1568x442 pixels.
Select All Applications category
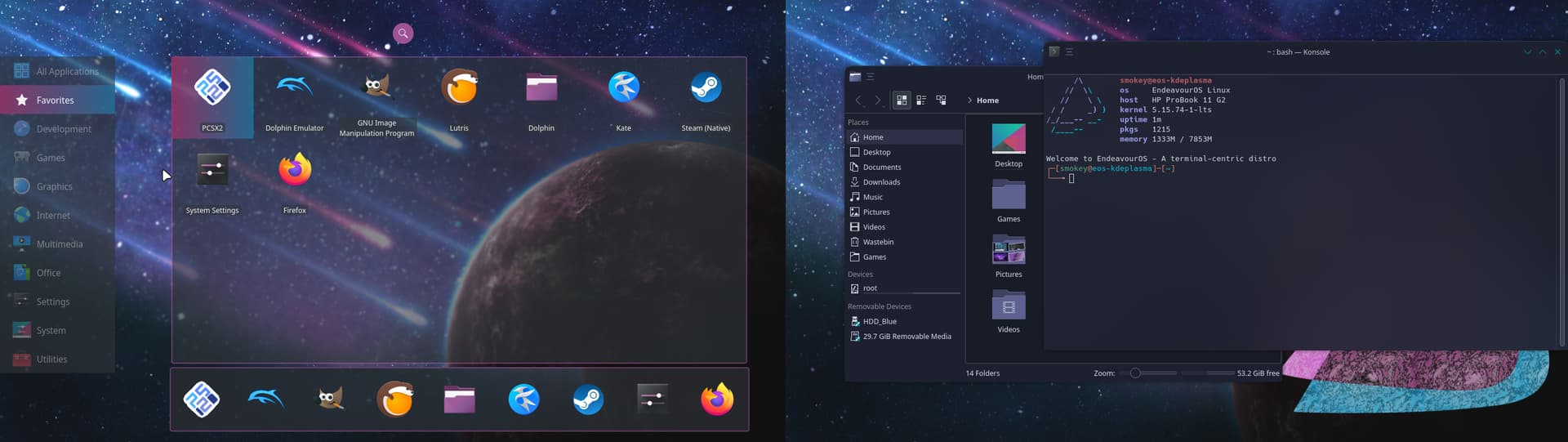click(57, 71)
